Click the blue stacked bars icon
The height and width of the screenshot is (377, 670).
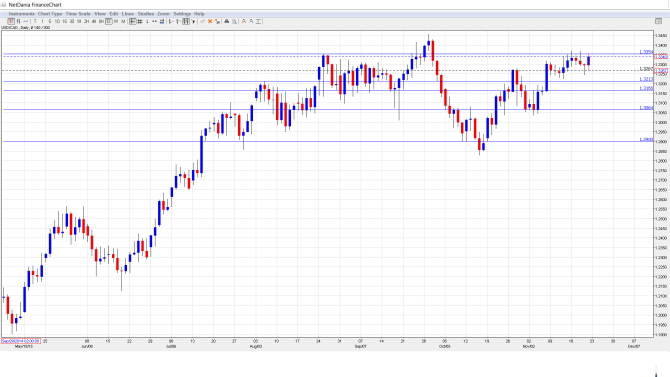click(162, 21)
